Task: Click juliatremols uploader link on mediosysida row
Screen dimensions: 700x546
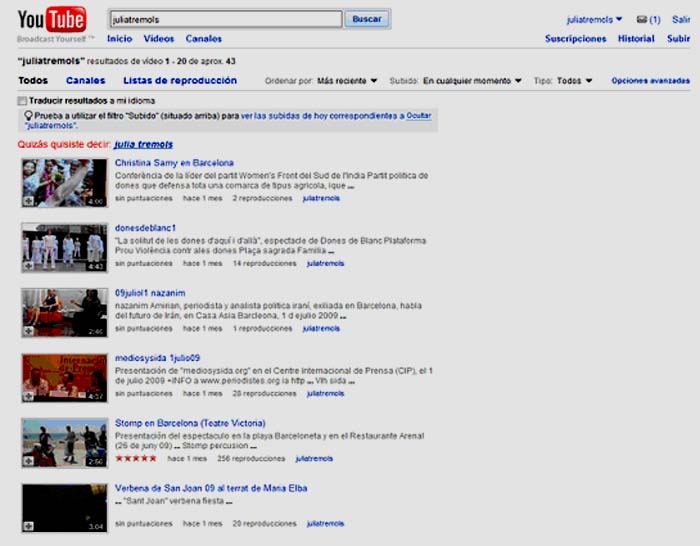Action: click(x=325, y=393)
